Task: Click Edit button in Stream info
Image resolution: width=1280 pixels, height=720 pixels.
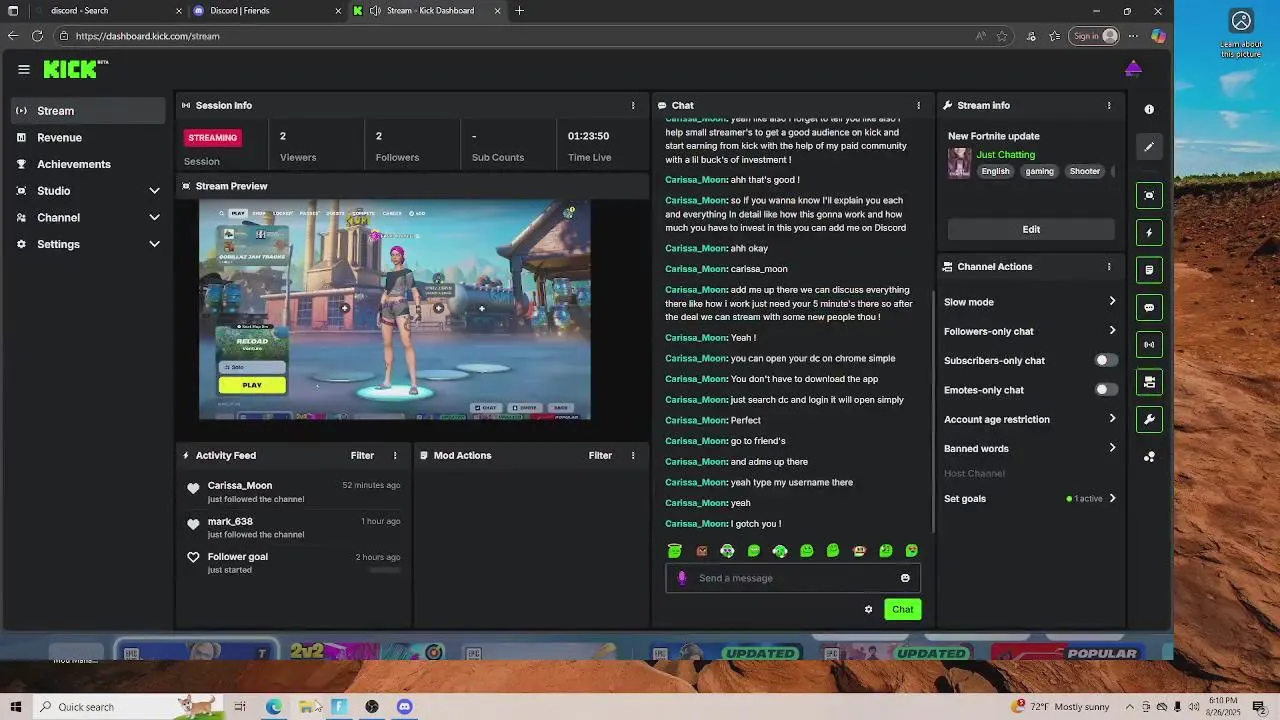Action: click(1031, 229)
